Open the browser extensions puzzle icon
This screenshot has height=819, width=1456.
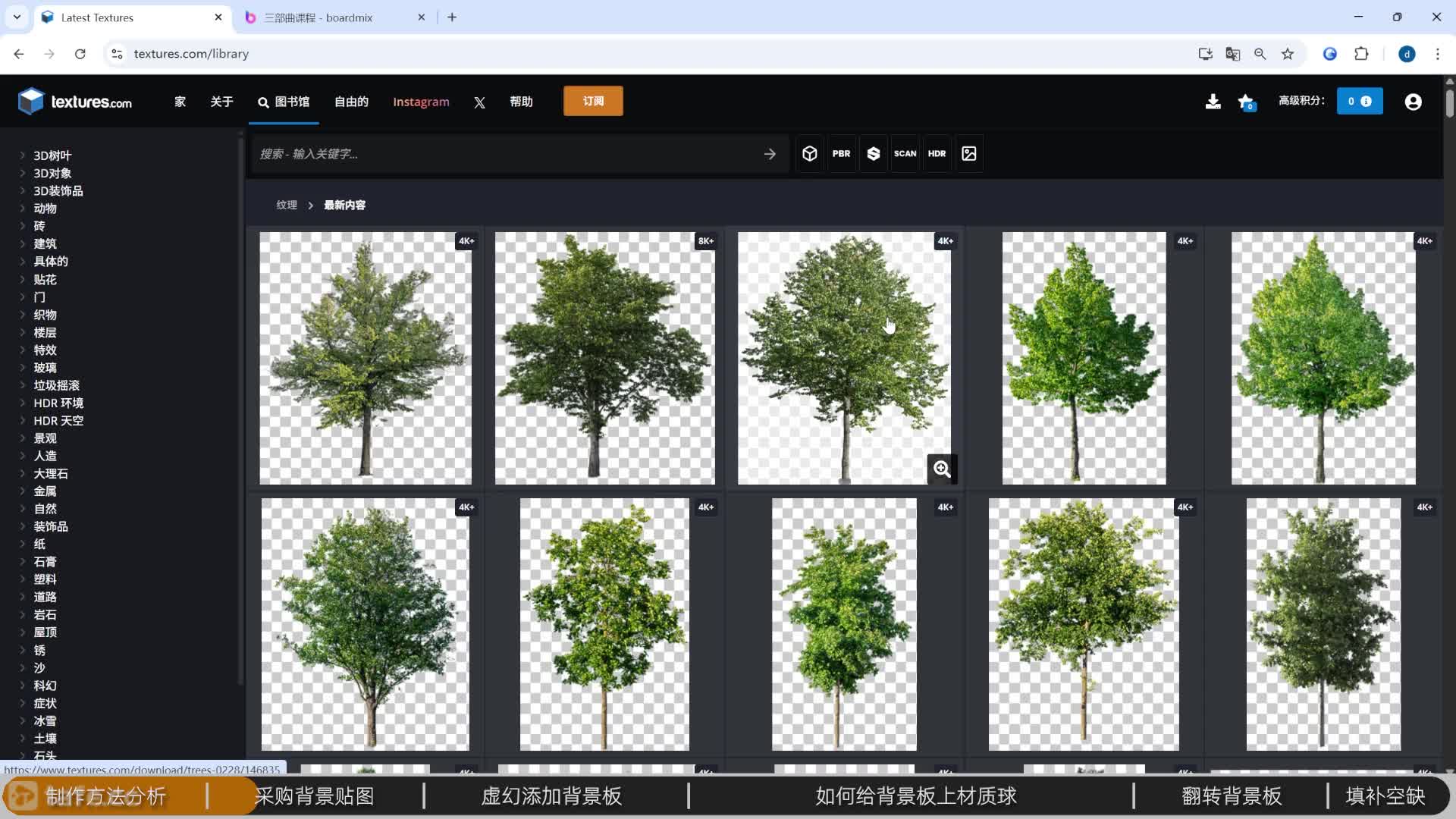pyautogui.click(x=1361, y=54)
